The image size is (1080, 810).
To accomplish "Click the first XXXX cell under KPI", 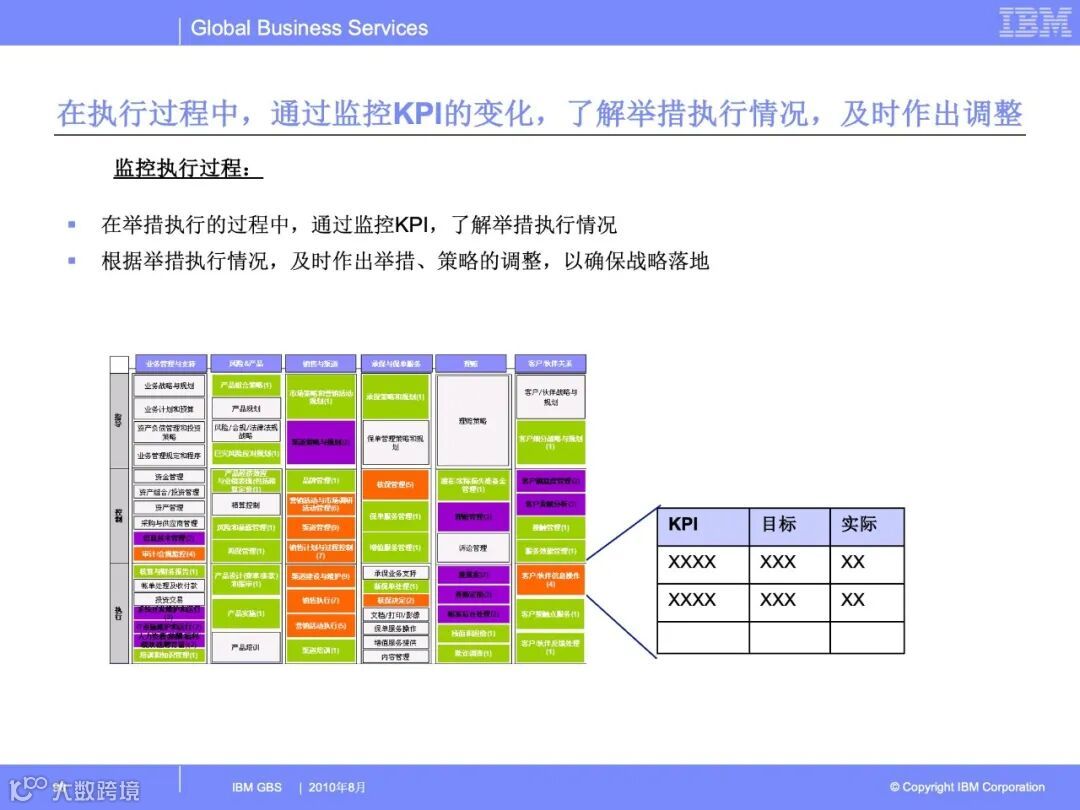I will click(703, 565).
